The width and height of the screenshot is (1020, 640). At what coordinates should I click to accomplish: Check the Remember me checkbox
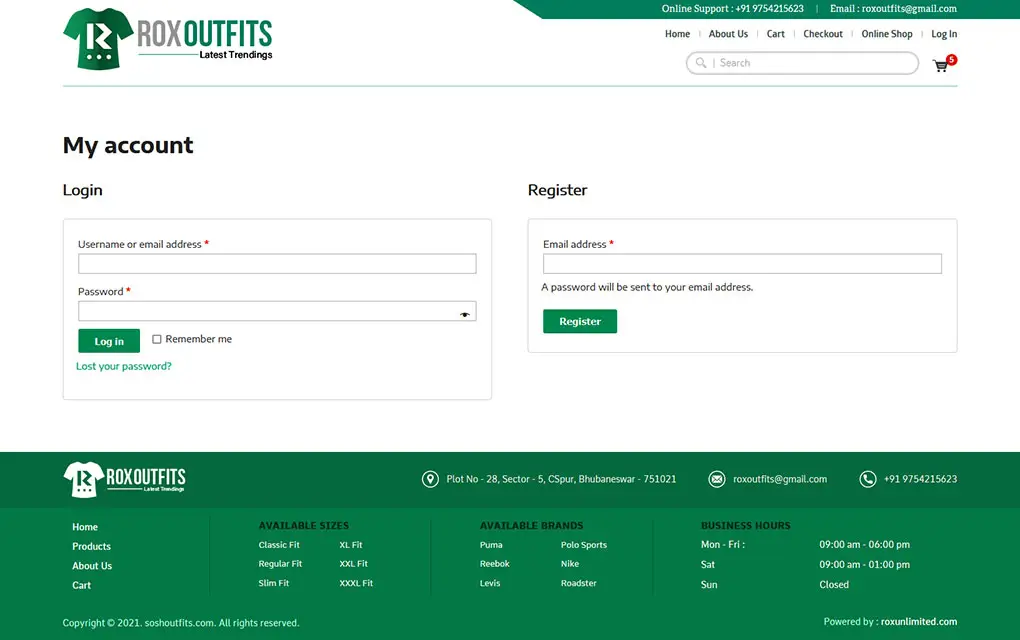pos(157,340)
